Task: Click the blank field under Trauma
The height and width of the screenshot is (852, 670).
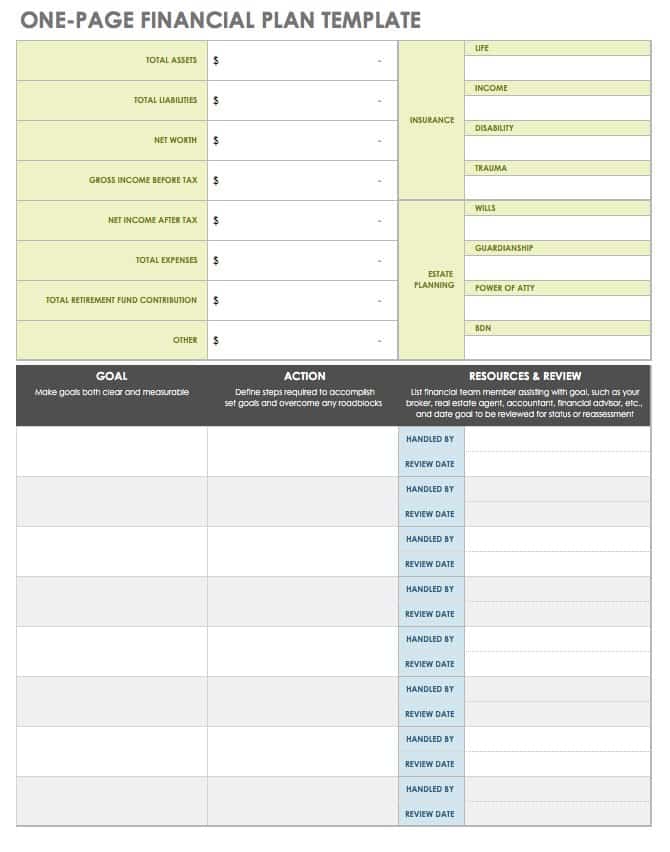Action: coord(557,187)
